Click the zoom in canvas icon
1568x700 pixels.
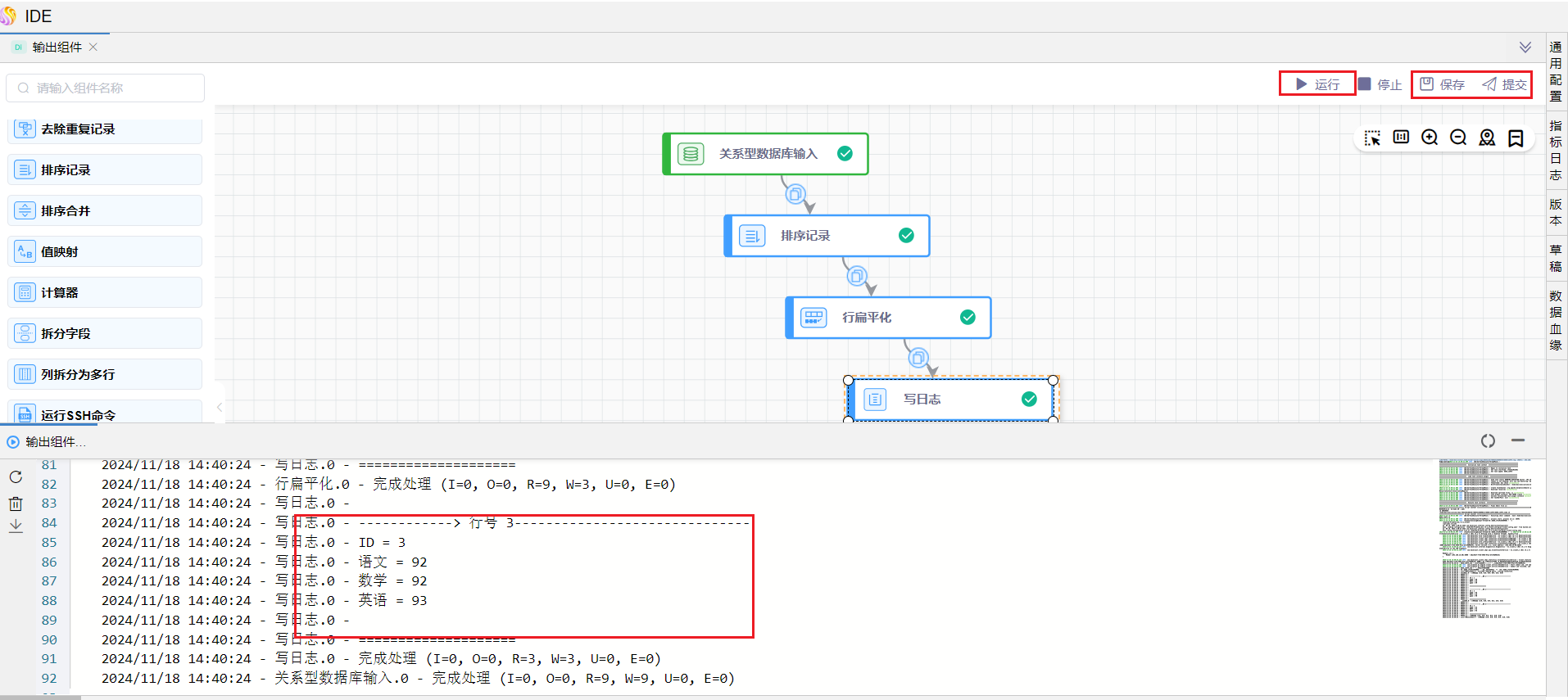1430,138
